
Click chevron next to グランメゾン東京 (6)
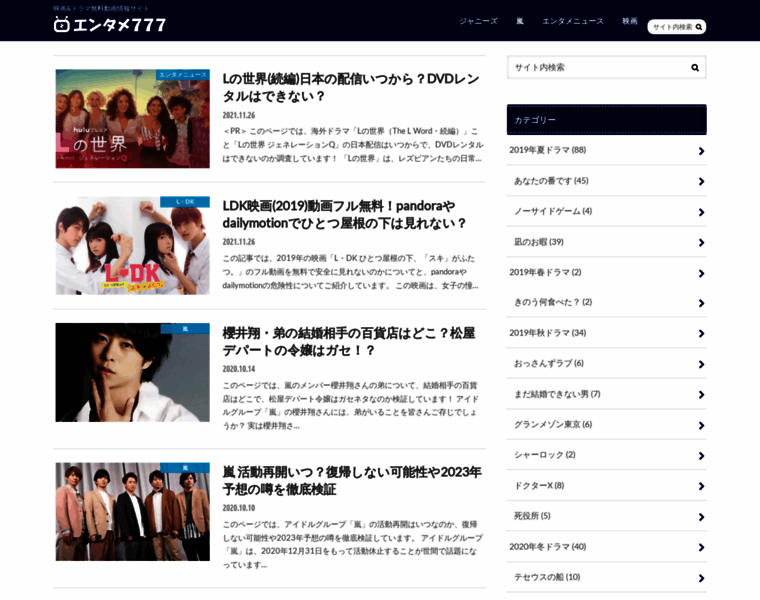click(701, 426)
